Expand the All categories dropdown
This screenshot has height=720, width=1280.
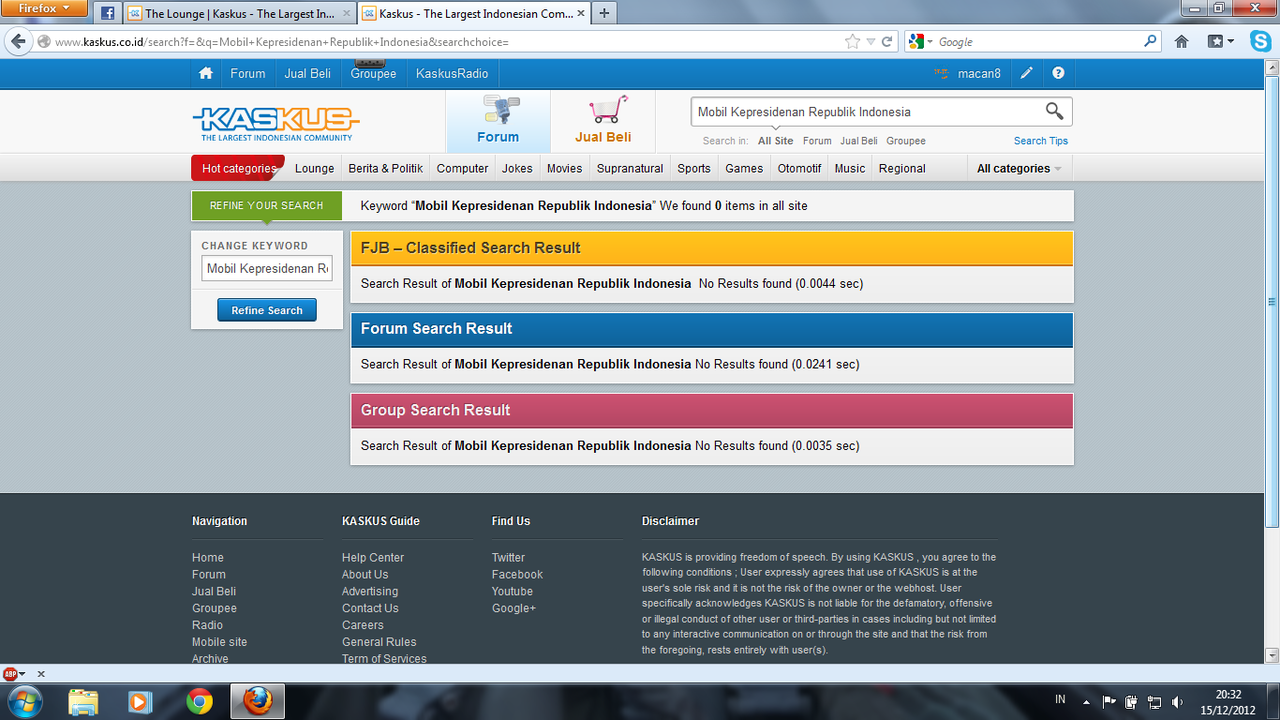click(x=1019, y=168)
